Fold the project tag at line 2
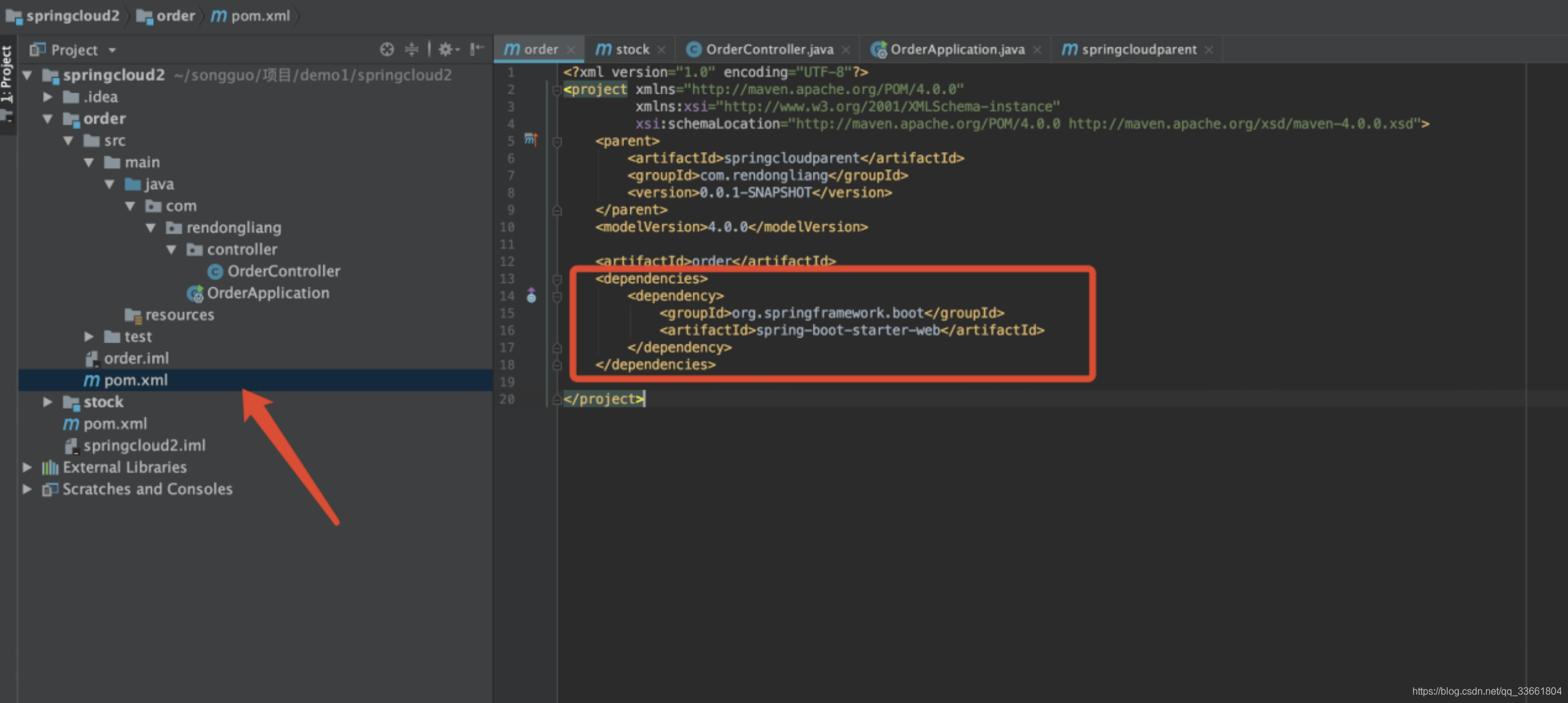The image size is (1568, 703). [x=557, y=90]
